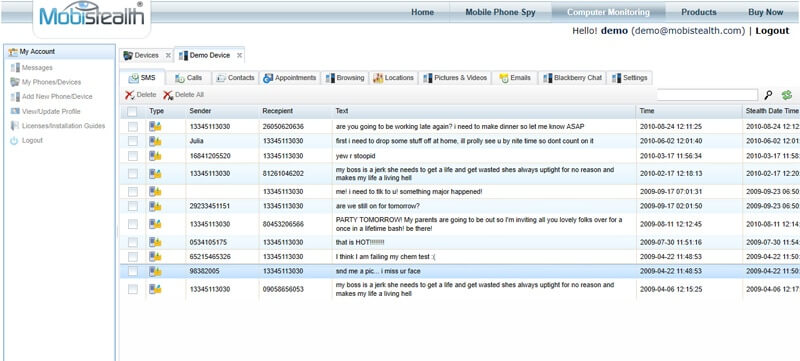This screenshot has width=800, height=361.
Task: Click the Logout link at top right
Action: (772, 31)
